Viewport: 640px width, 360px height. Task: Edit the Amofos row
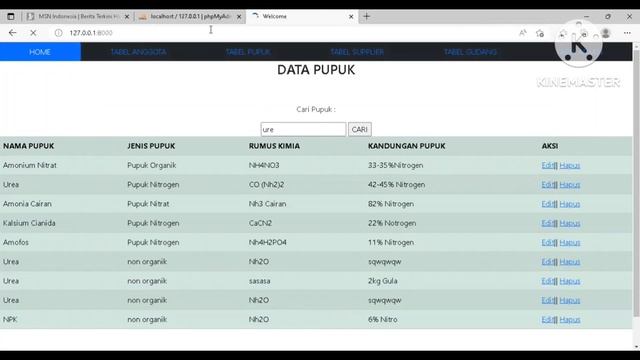548,242
